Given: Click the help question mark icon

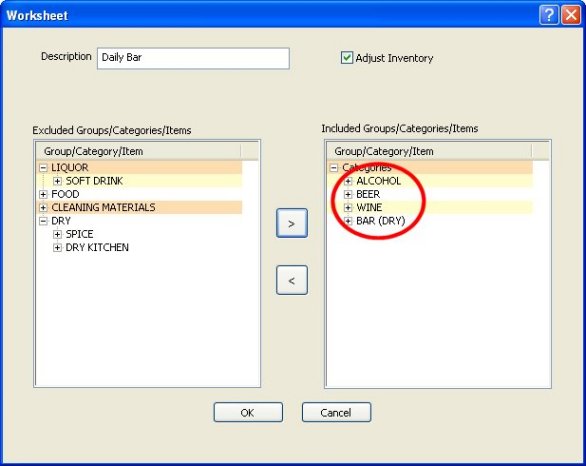Looking at the screenshot, I should click(549, 15).
